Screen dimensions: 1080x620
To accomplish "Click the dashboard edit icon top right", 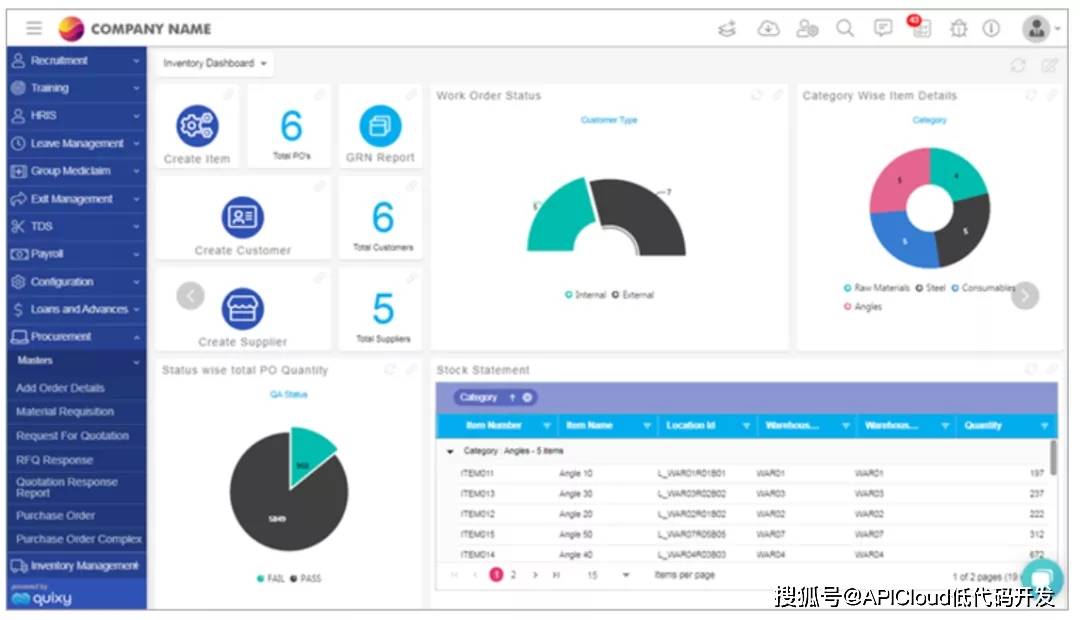I will pos(1049,65).
